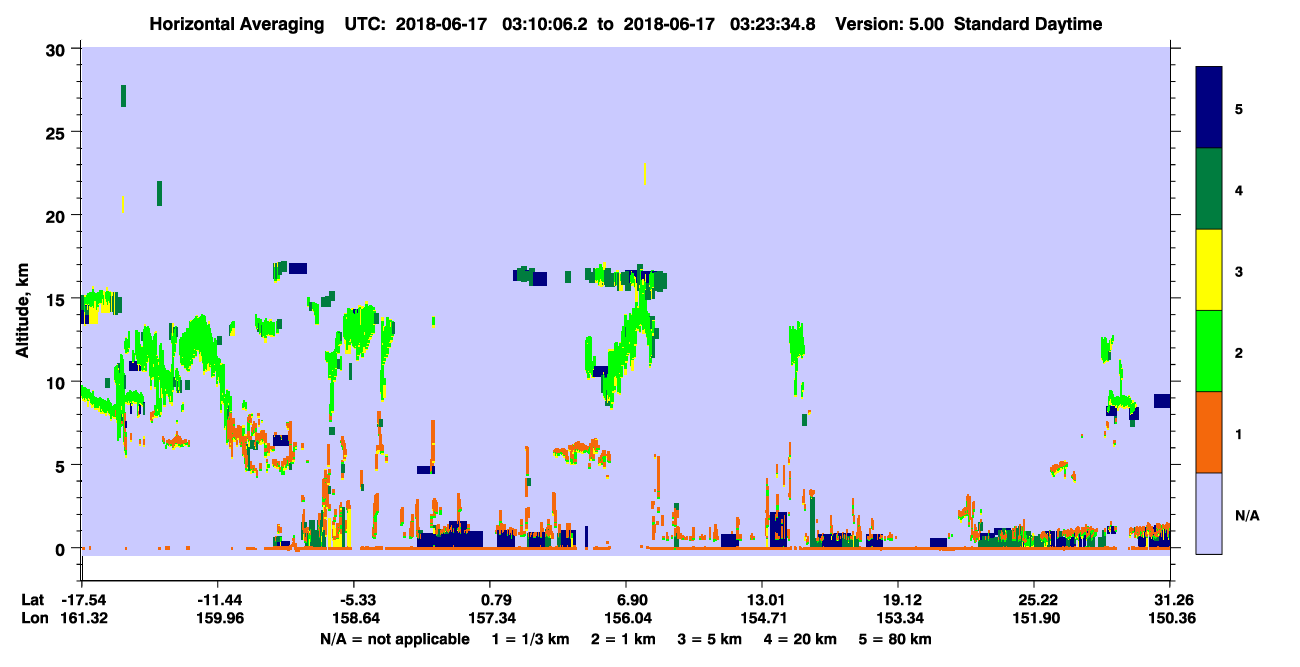Screen dimensions: 1300x667
Task: Click legend entry '3 = 5 km'
Action: click(x=710, y=639)
